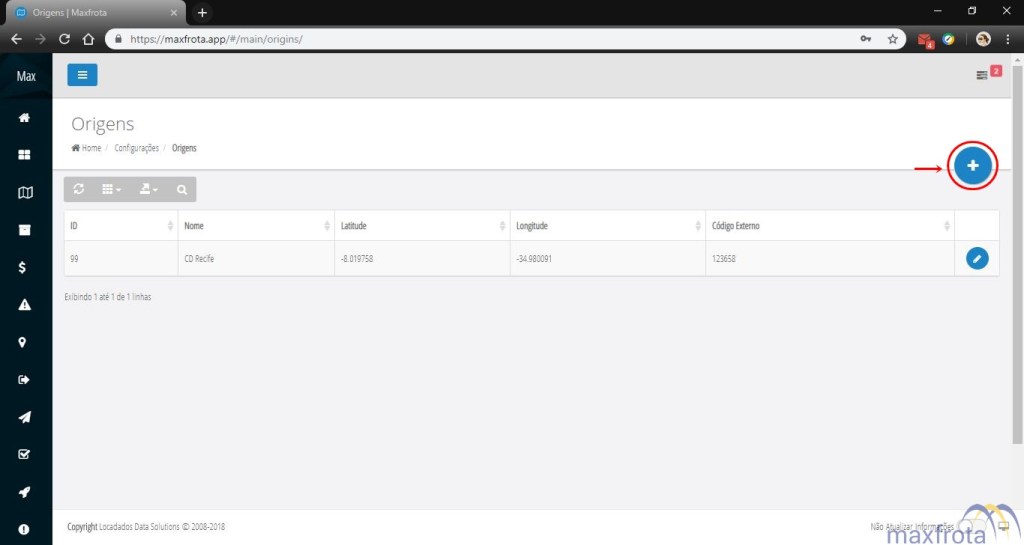Select the Origens | Maxfrota browser tab

(95, 12)
